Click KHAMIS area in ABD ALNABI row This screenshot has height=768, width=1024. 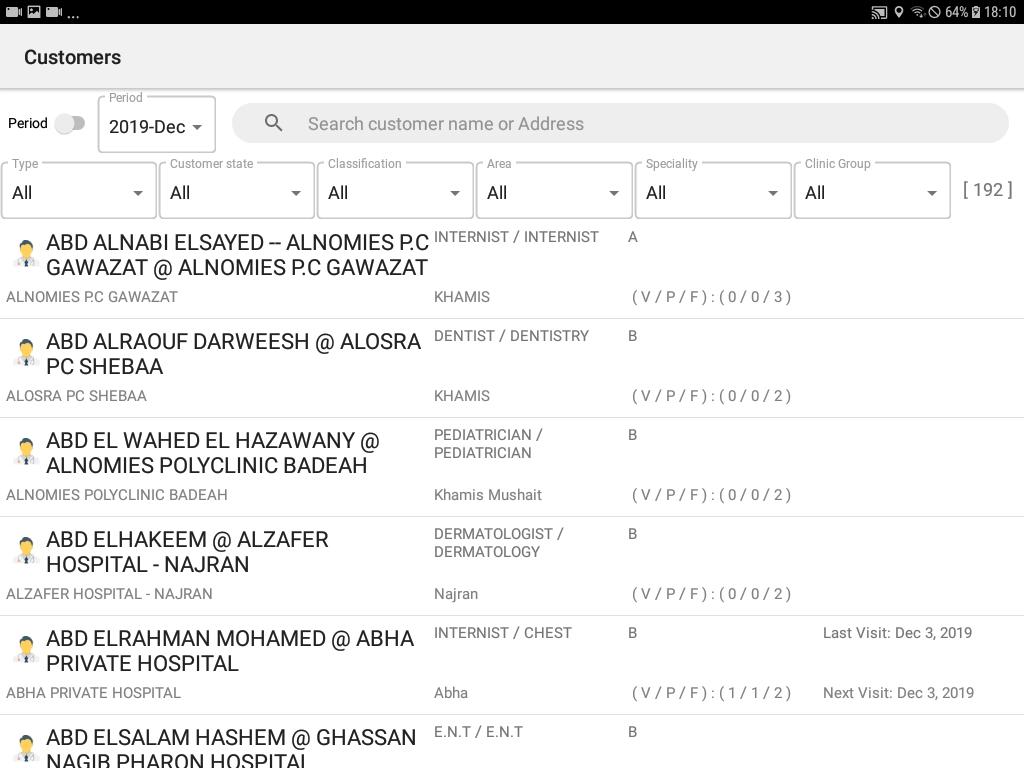coord(462,297)
